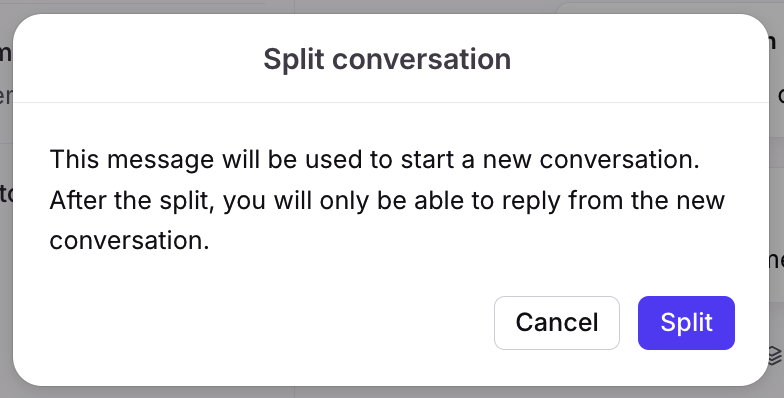This screenshot has width=784, height=398.
Task: Click the stacked layers icon behind the dialog
Action: point(776,356)
